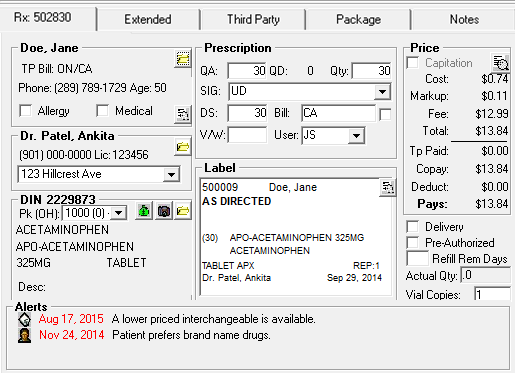The height and width of the screenshot is (373, 515).
Task: Click label options icon in Label box
Action: 387,188
